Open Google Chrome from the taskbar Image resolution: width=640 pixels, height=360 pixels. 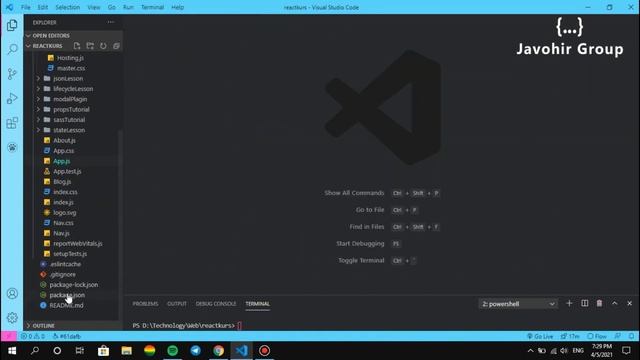coord(218,351)
